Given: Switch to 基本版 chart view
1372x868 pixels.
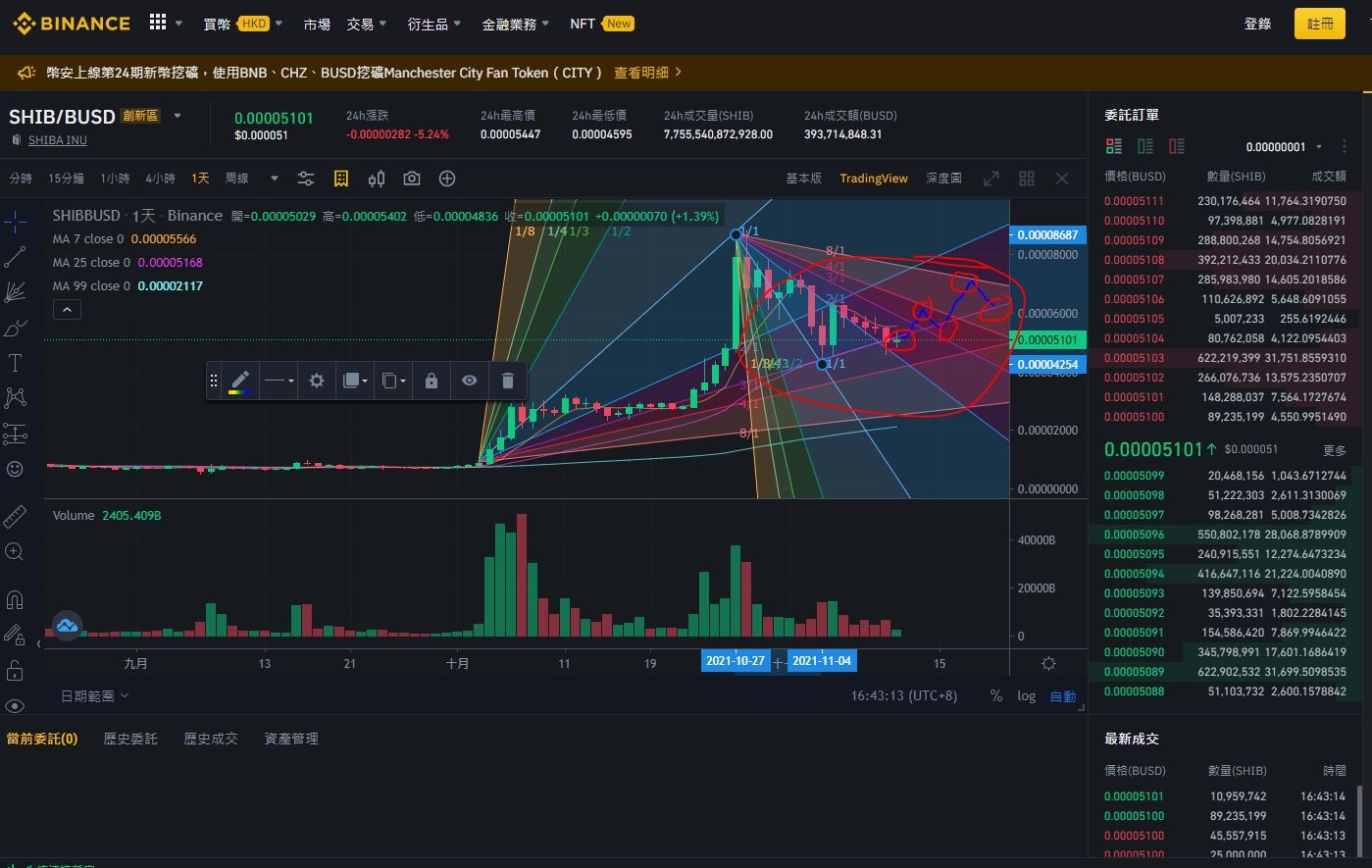Looking at the screenshot, I should click(803, 179).
